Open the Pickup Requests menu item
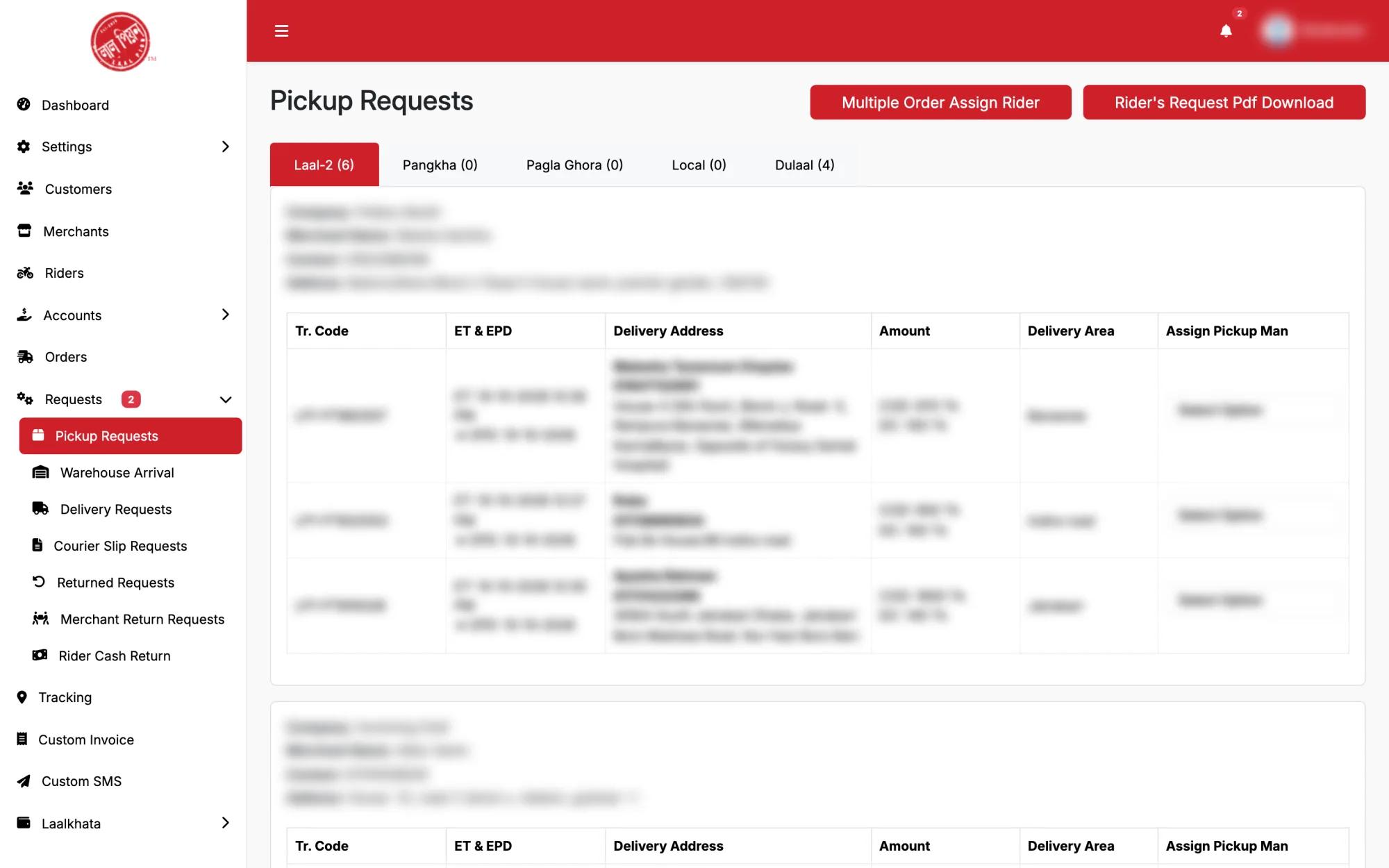1389x868 pixels. [131, 435]
